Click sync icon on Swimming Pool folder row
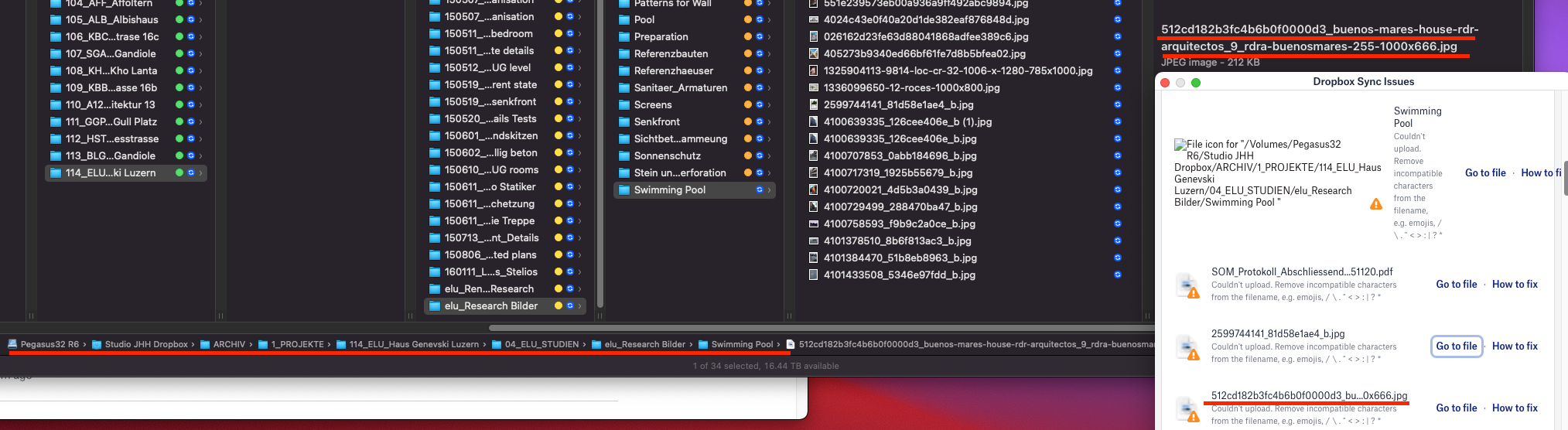The image size is (1568, 430). (760, 189)
